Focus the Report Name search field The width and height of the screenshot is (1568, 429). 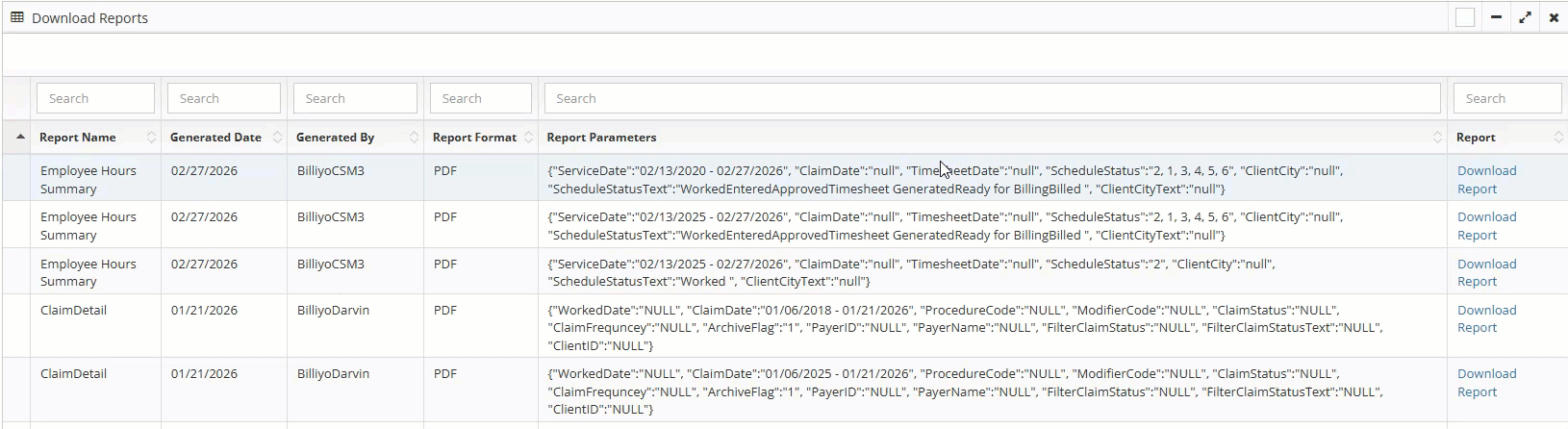coord(95,98)
